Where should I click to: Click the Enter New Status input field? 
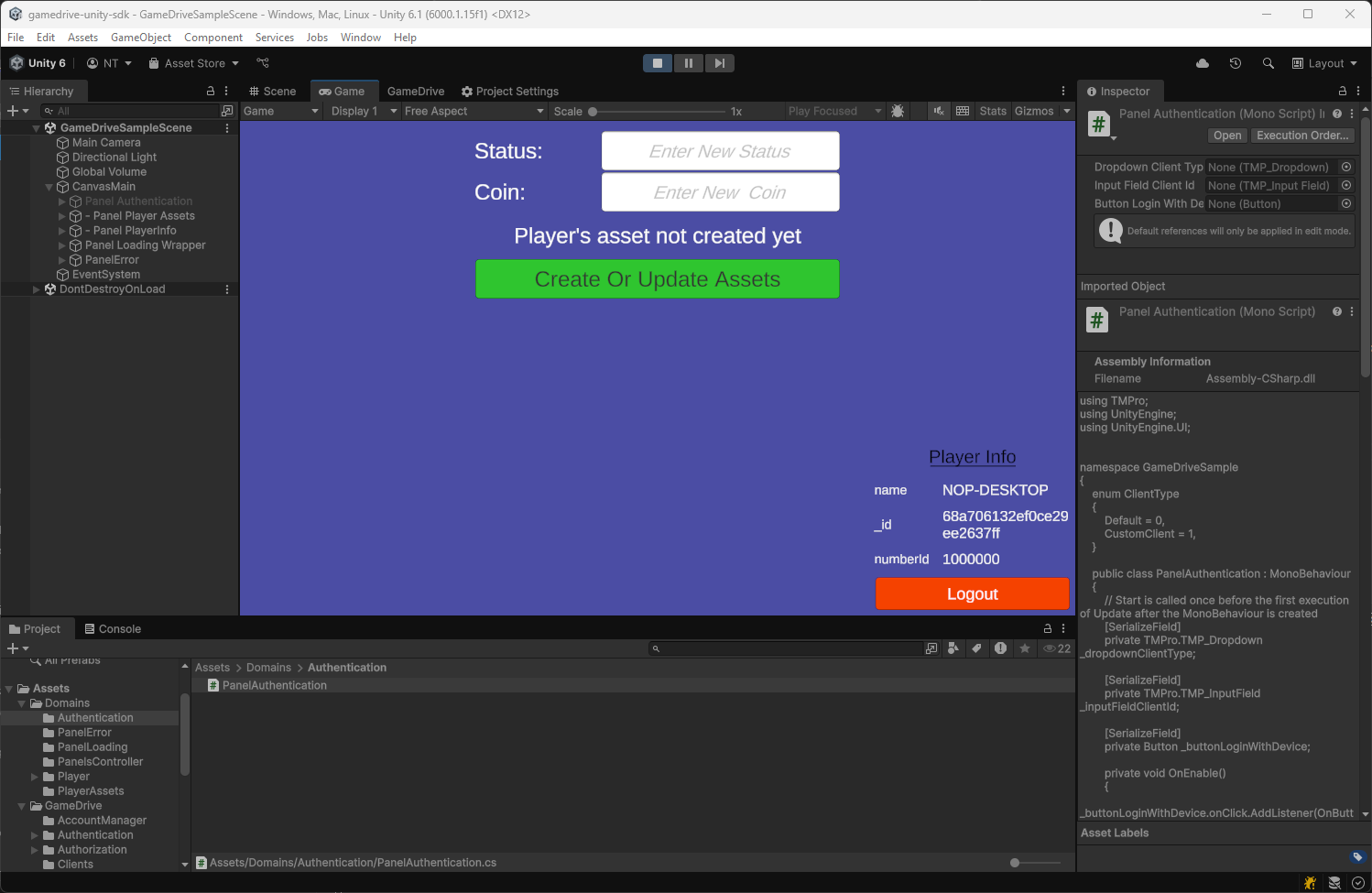point(720,150)
